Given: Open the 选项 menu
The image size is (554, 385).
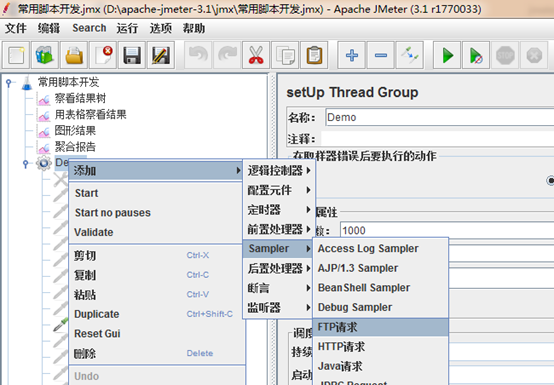Looking at the screenshot, I should tap(160, 28).
